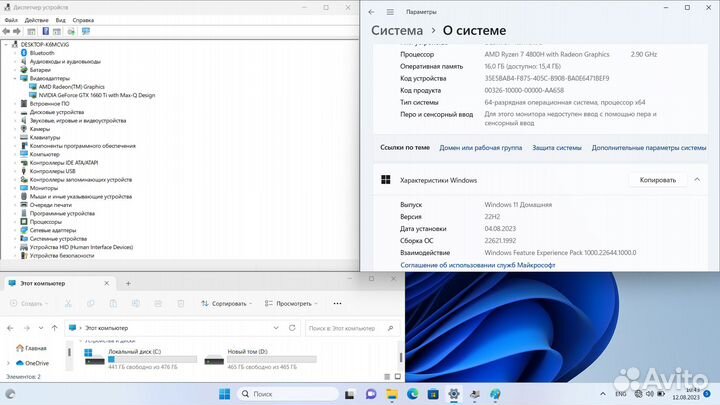Go back in the Settings window

tap(371, 12)
